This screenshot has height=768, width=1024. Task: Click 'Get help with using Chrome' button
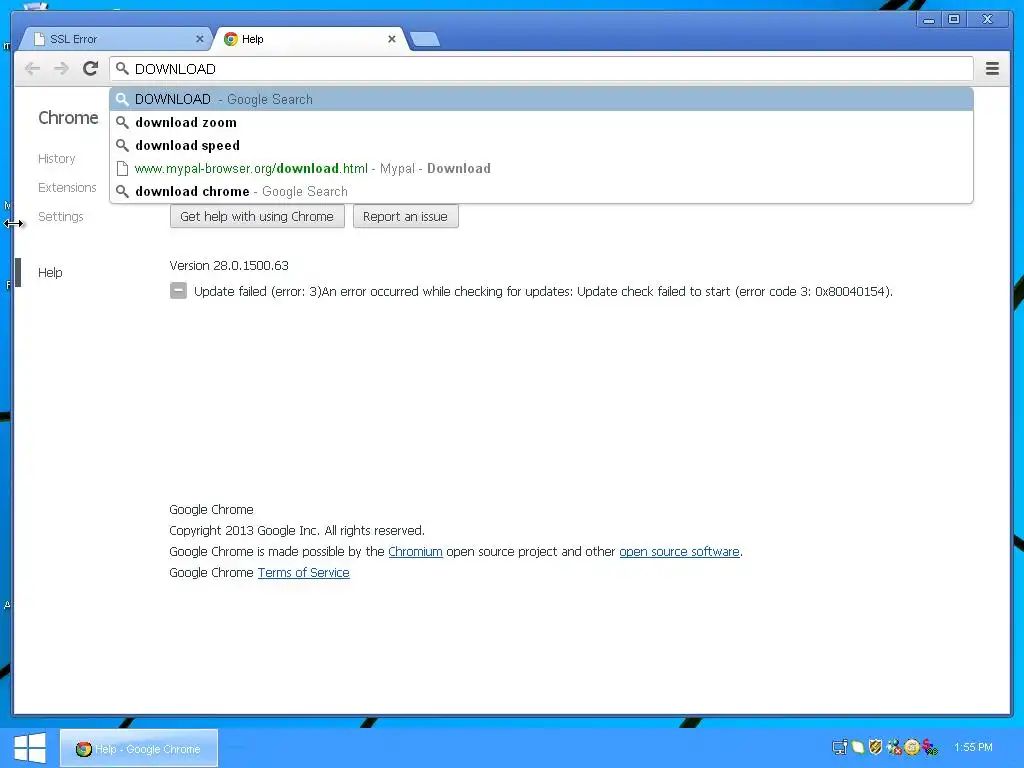tap(257, 216)
